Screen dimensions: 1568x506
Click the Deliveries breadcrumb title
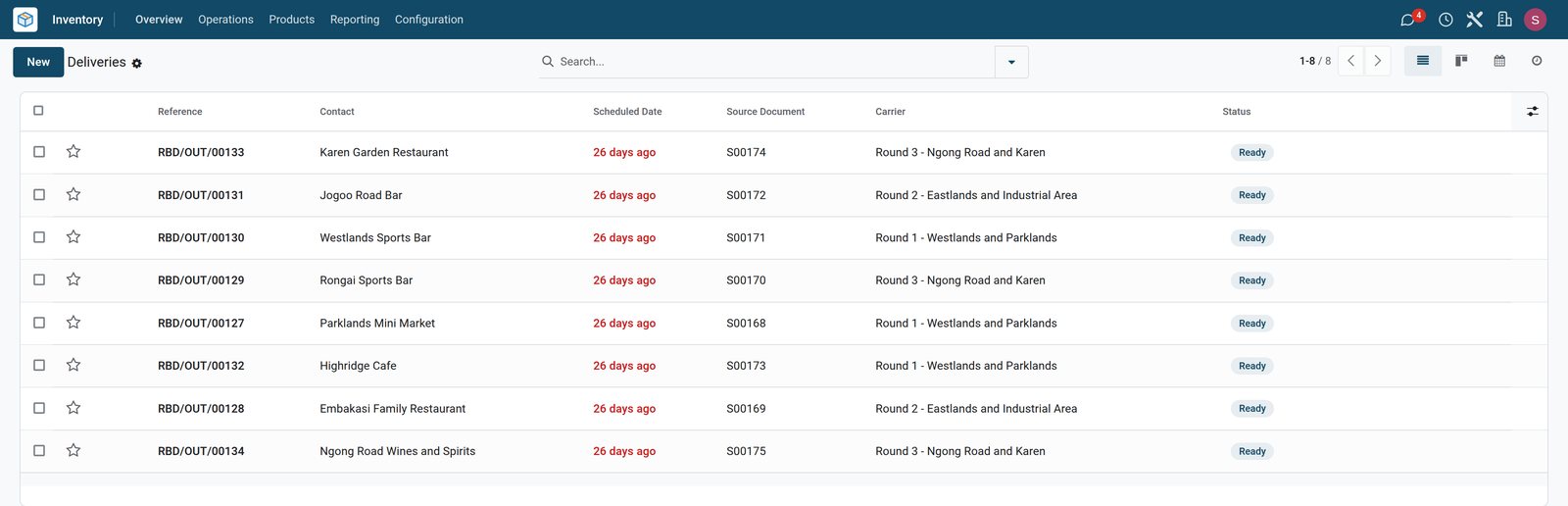97,62
